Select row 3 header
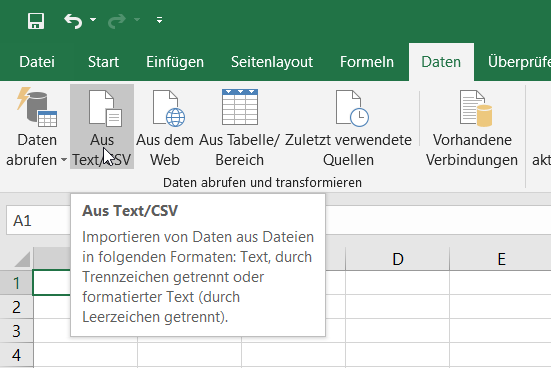 tap(17, 331)
